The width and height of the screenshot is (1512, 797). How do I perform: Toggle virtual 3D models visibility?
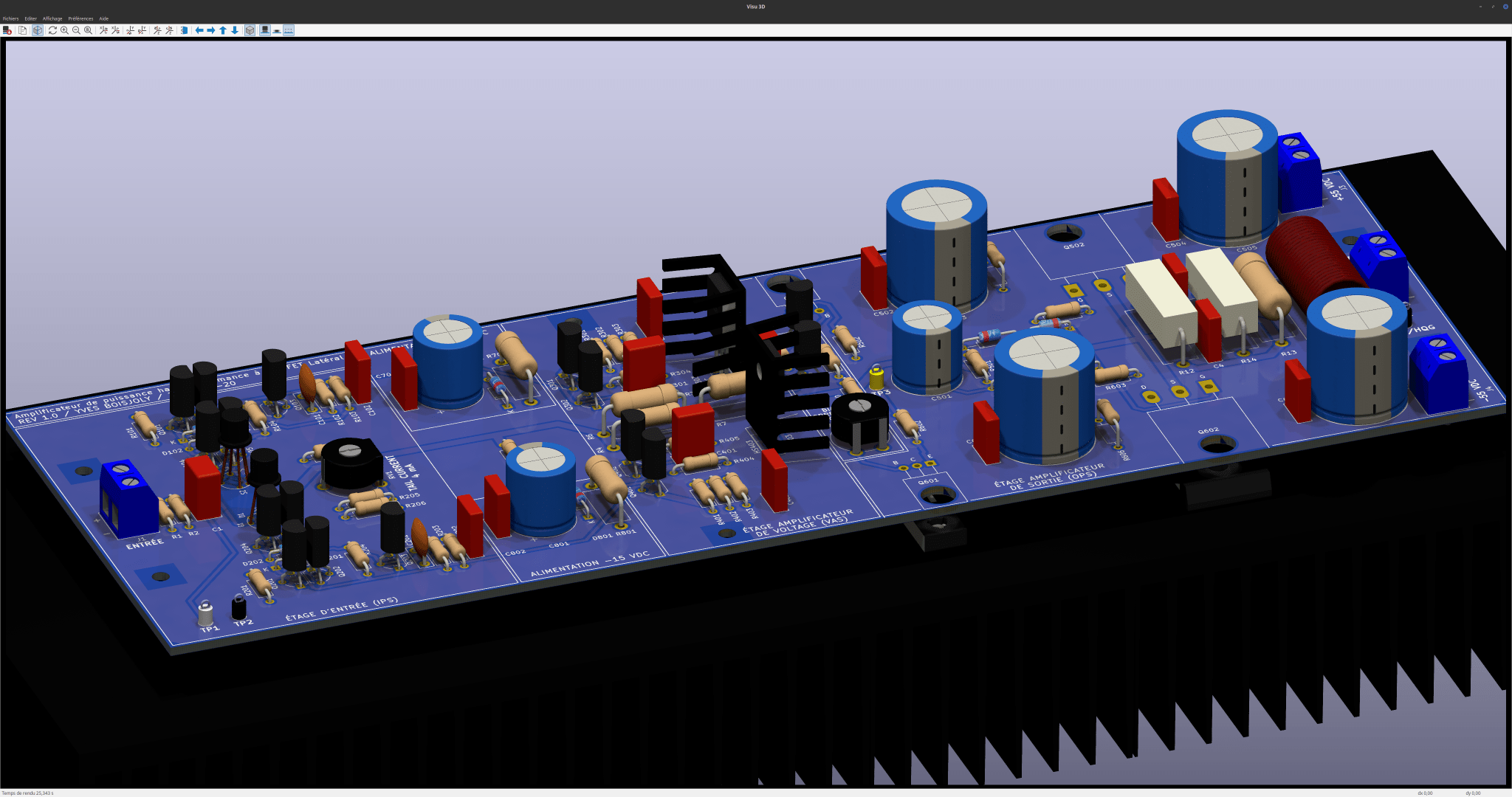pos(289,30)
